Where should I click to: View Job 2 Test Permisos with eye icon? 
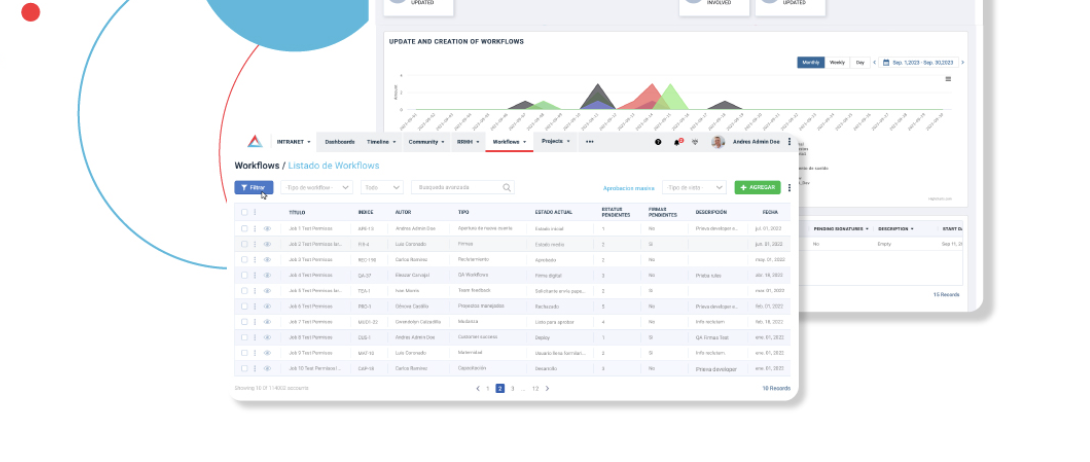click(267, 245)
